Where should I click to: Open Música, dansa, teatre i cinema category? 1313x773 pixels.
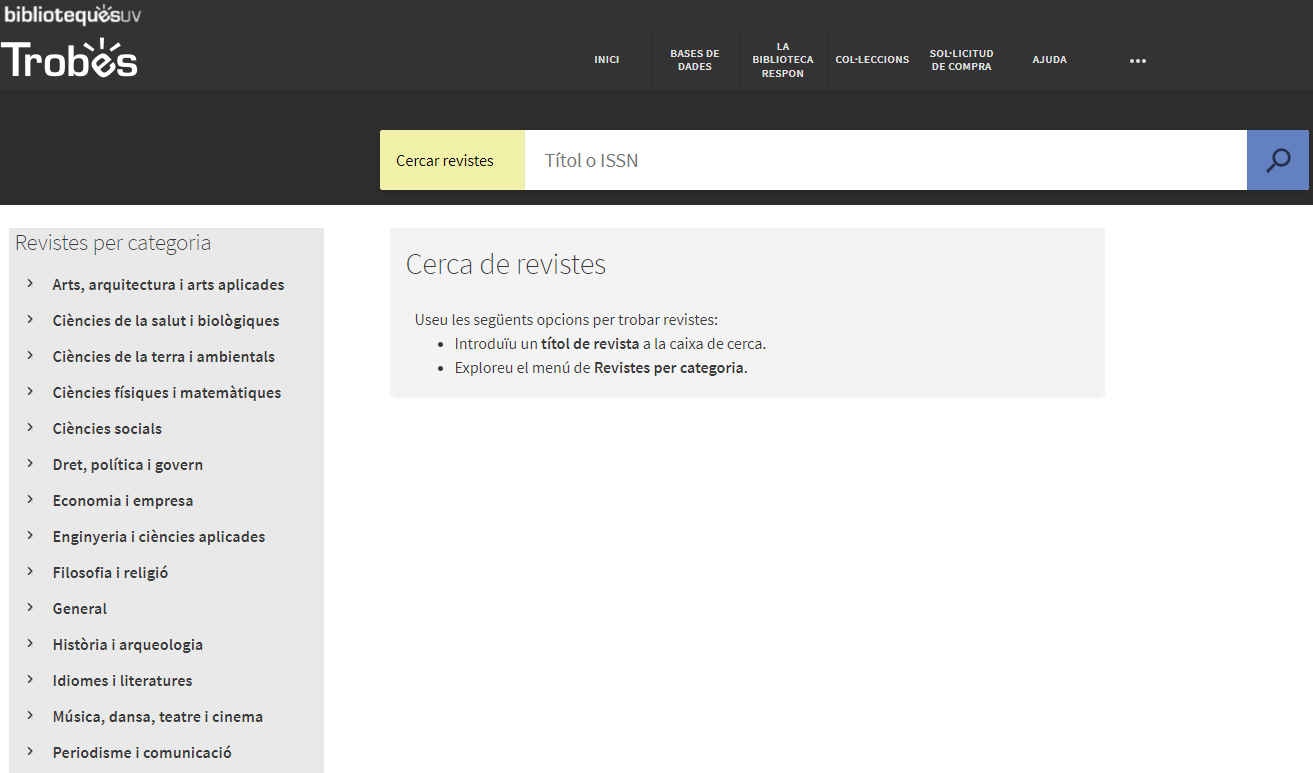(x=158, y=717)
